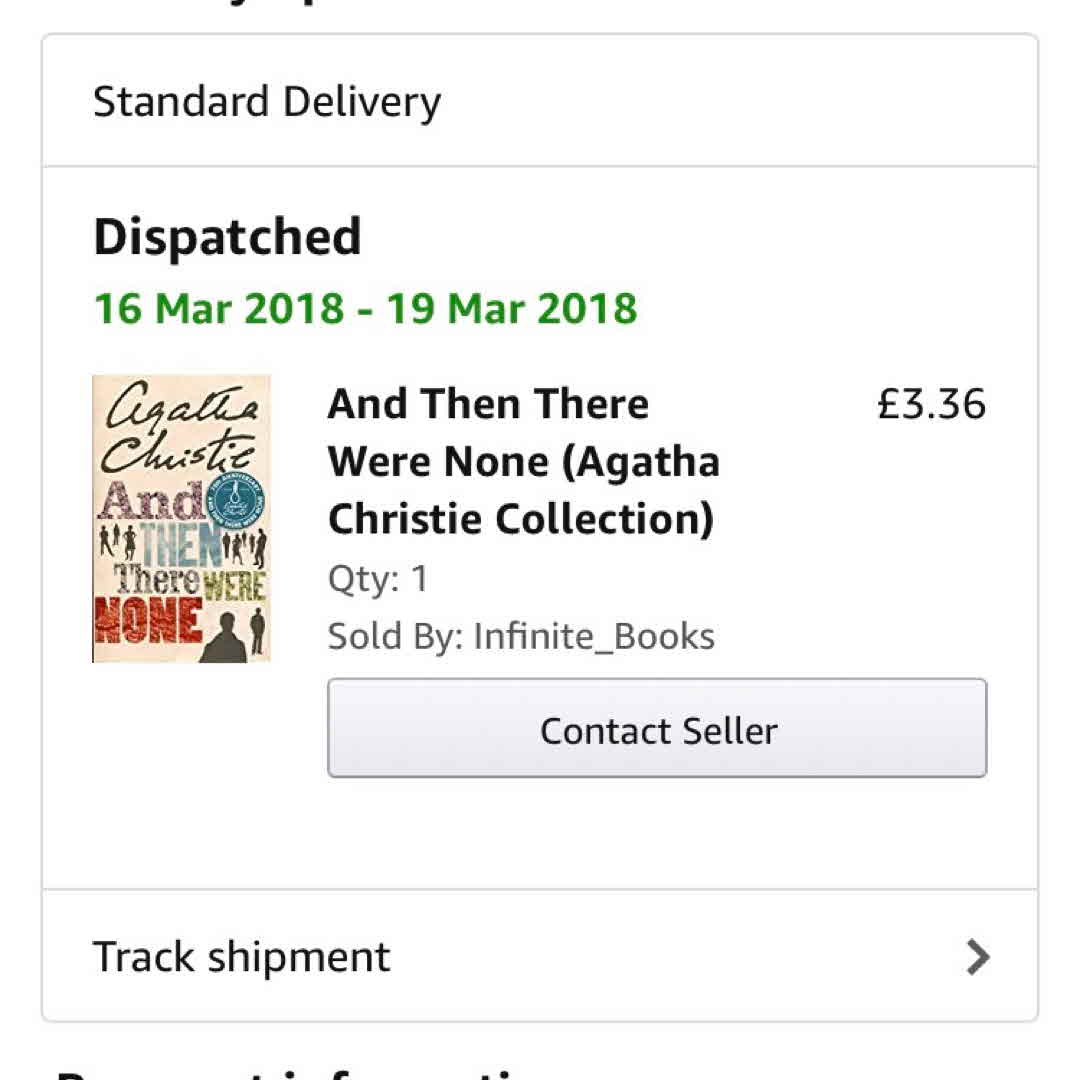Click the 'Agatha Christie Collection)' title line
This screenshot has width=1080, height=1080.
pyautogui.click(x=521, y=519)
